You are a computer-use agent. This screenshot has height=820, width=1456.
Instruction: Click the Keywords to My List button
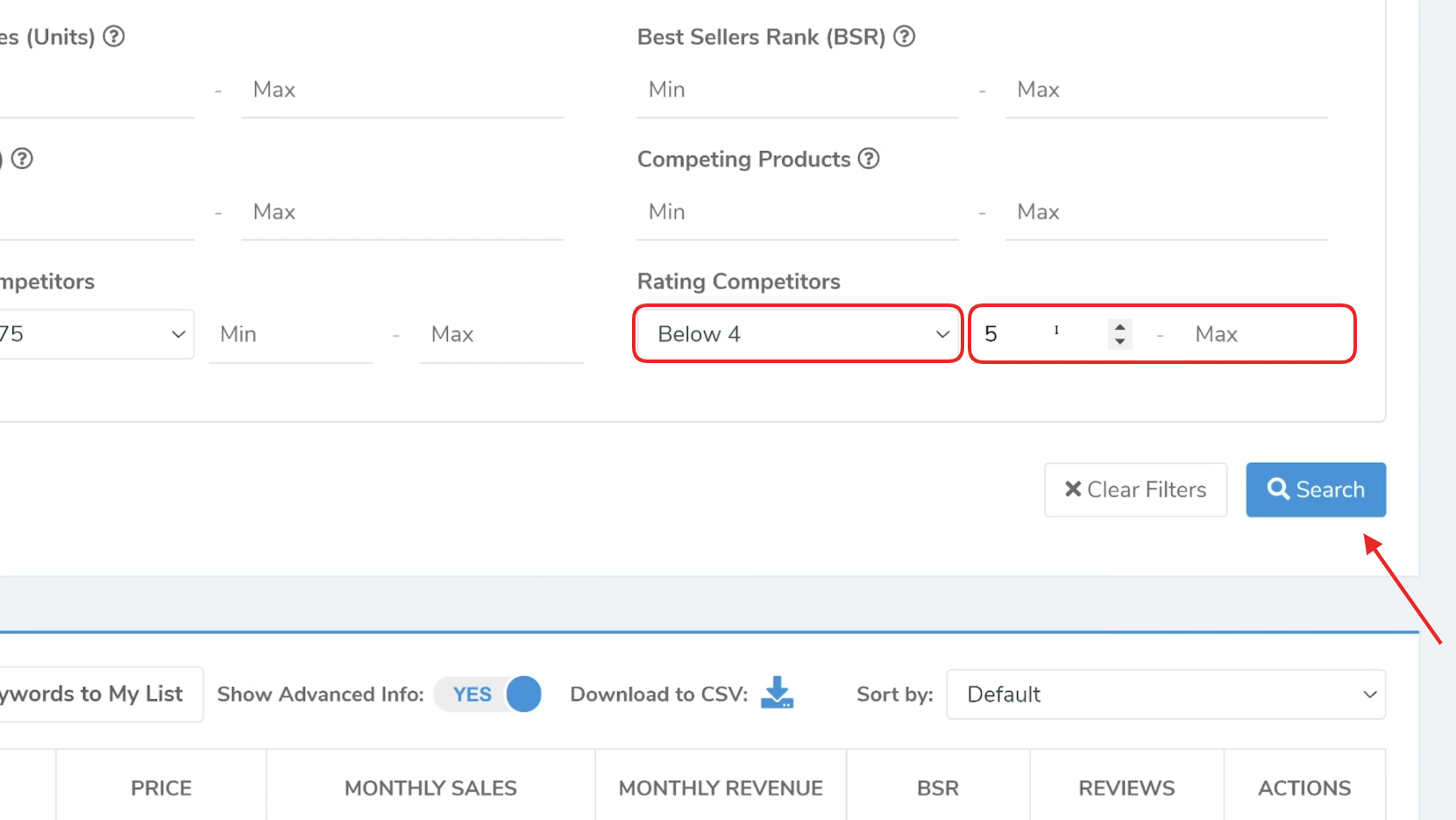(90, 694)
